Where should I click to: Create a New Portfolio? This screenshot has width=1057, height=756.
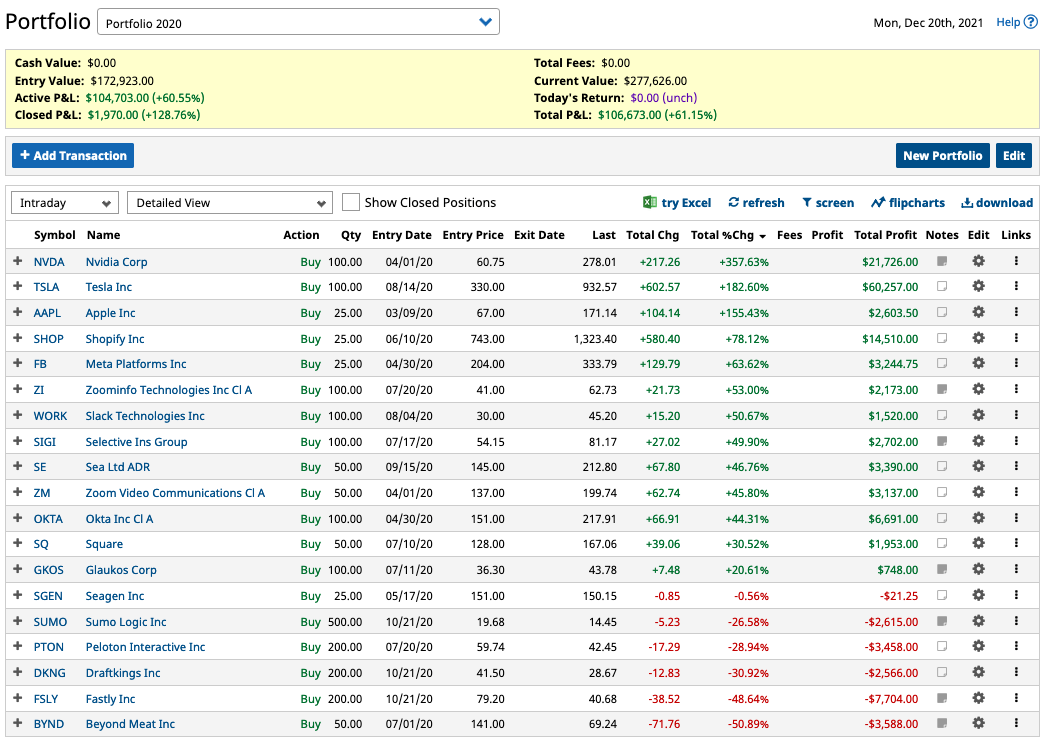(x=942, y=155)
